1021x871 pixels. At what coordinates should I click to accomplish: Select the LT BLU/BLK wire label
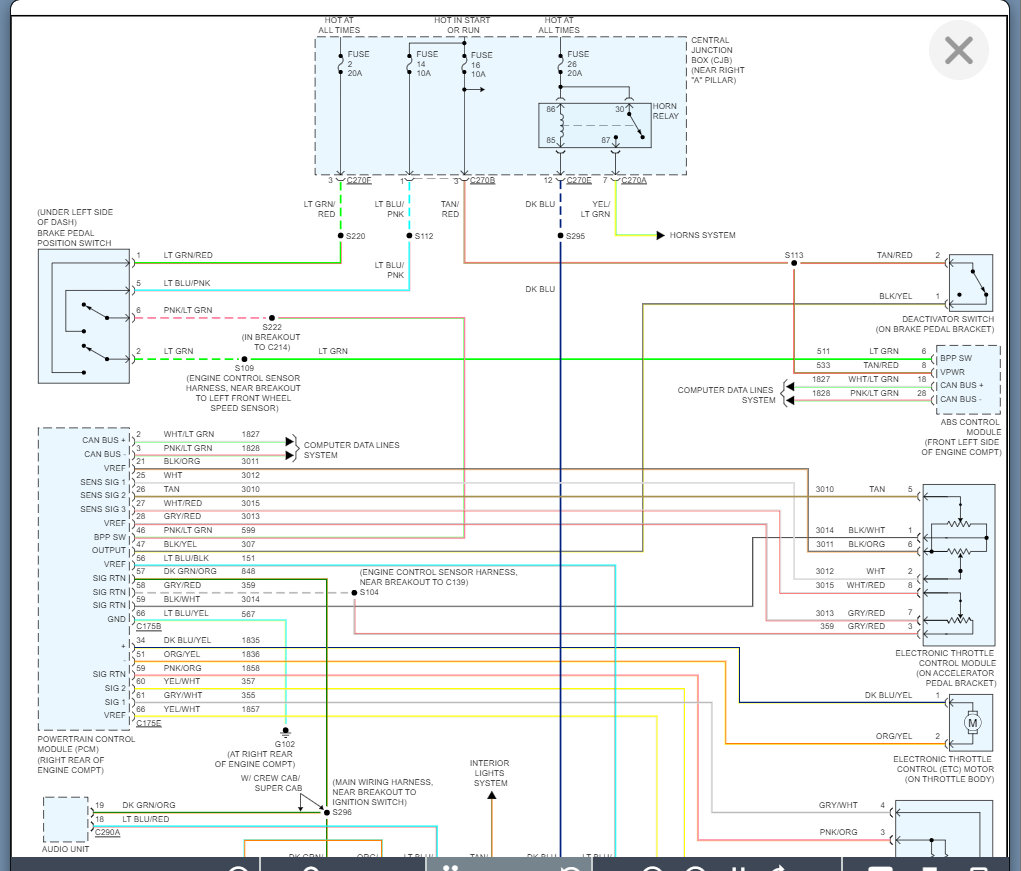tap(186, 558)
